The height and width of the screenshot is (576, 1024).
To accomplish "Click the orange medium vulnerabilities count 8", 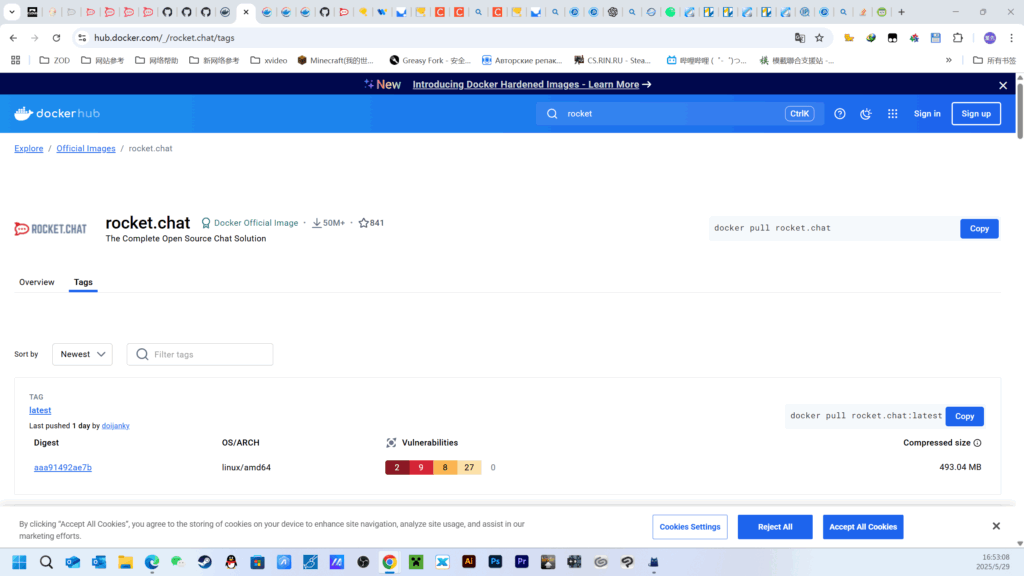I will 445,468.
